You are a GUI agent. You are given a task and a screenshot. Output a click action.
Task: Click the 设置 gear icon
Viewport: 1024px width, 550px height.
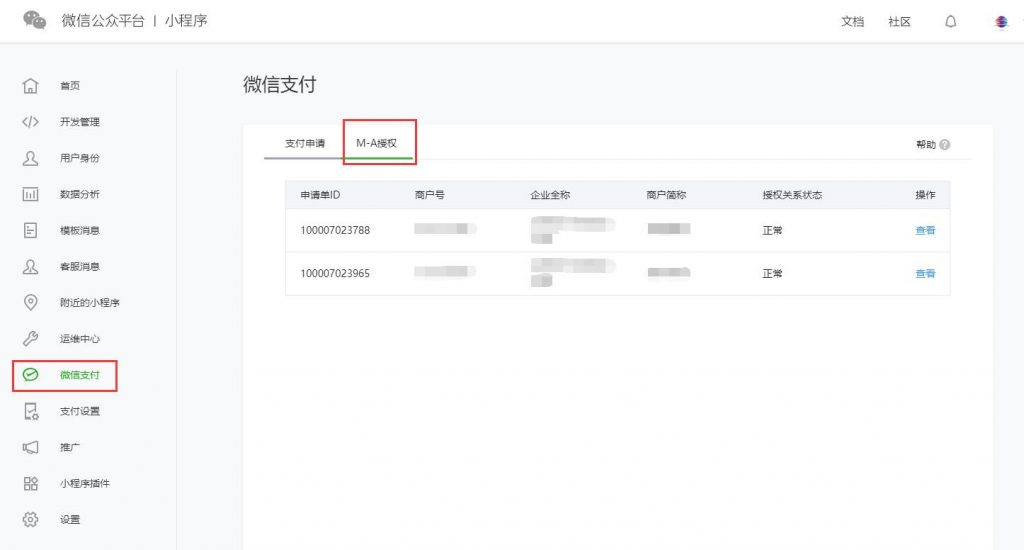pos(31,519)
